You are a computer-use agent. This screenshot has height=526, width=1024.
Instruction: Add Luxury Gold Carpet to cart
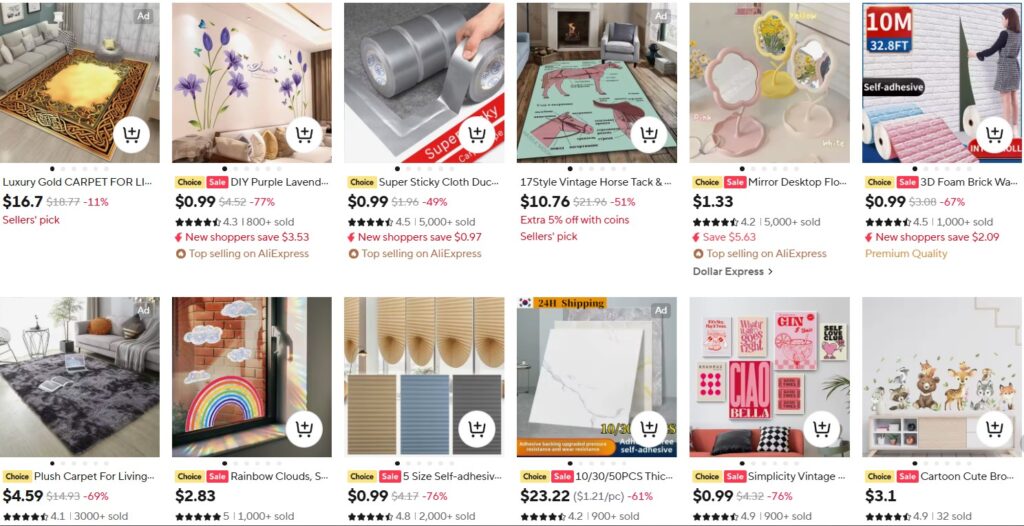pyautogui.click(x=131, y=135)
